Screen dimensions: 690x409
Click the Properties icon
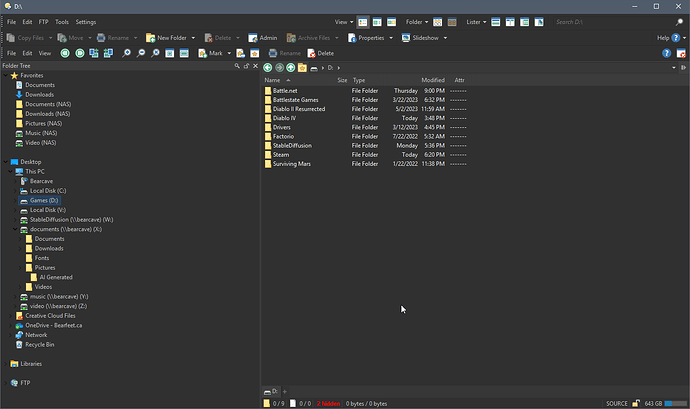click(x=352, y=38)
